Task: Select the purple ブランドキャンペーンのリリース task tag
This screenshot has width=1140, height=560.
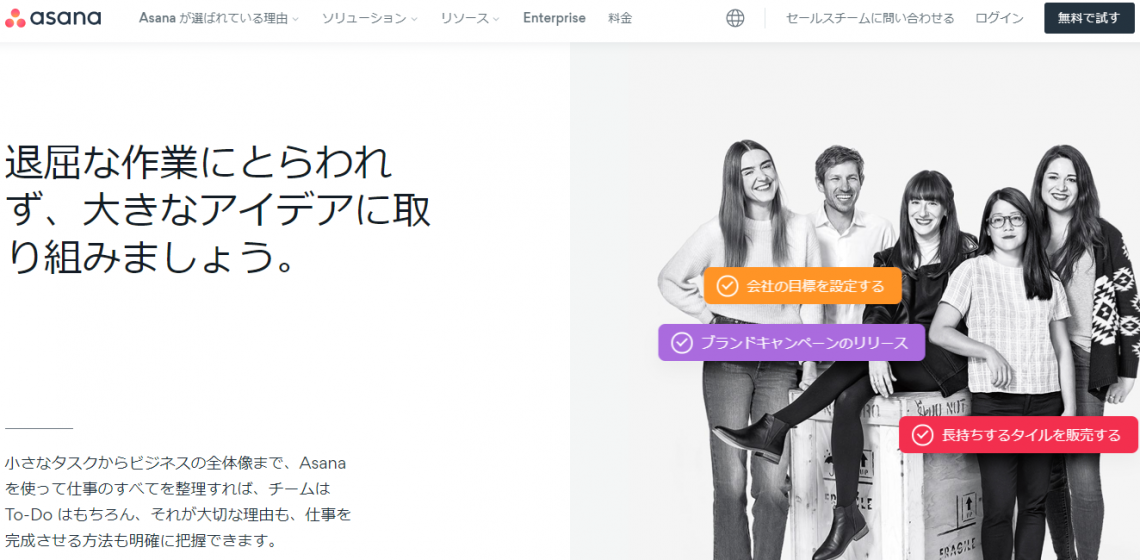Action: click(x=792, y=343)
